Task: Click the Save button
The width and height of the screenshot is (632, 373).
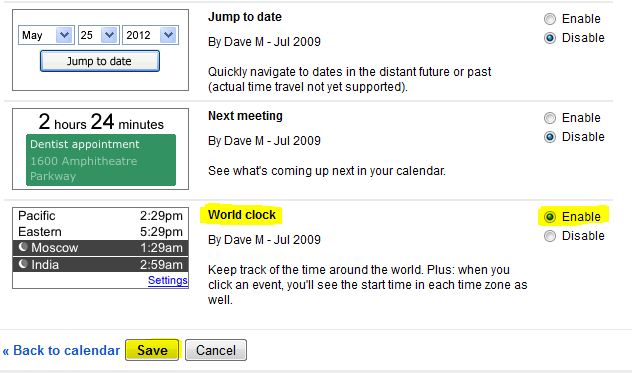Action: pyautogui.click(x=152, y=350)
